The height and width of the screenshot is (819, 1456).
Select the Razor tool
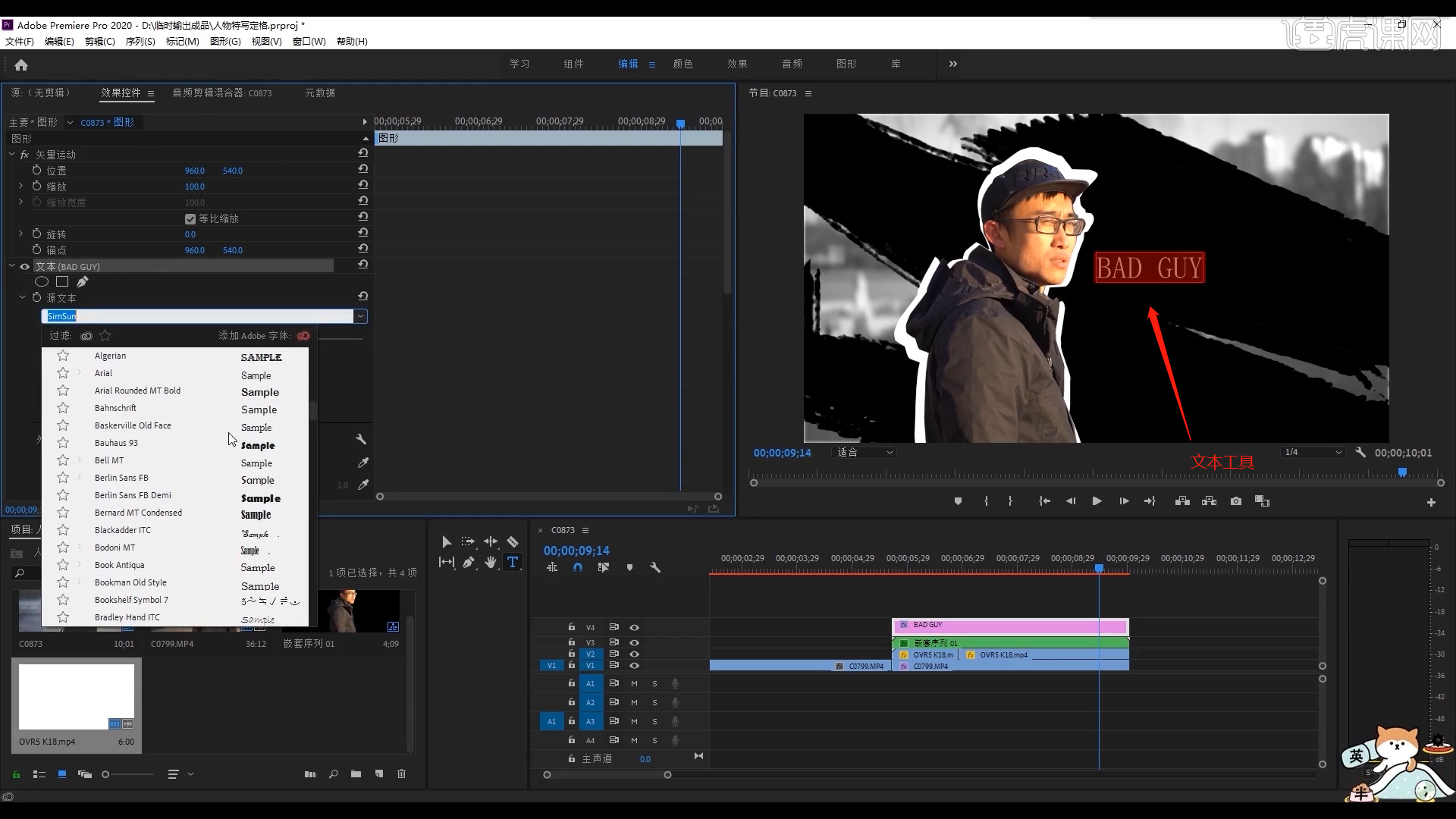[513, 541]
